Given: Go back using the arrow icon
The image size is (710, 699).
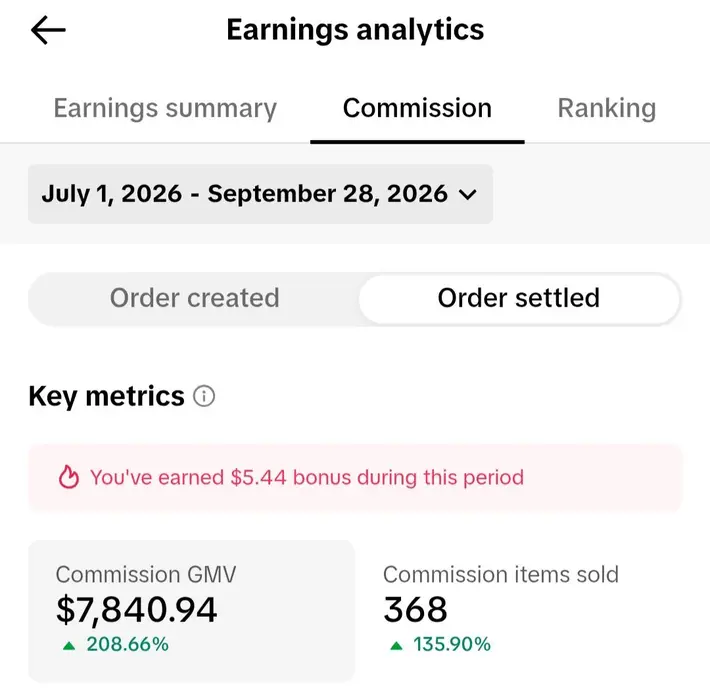Looking at the screenshot, I should [x=48, y=30].
